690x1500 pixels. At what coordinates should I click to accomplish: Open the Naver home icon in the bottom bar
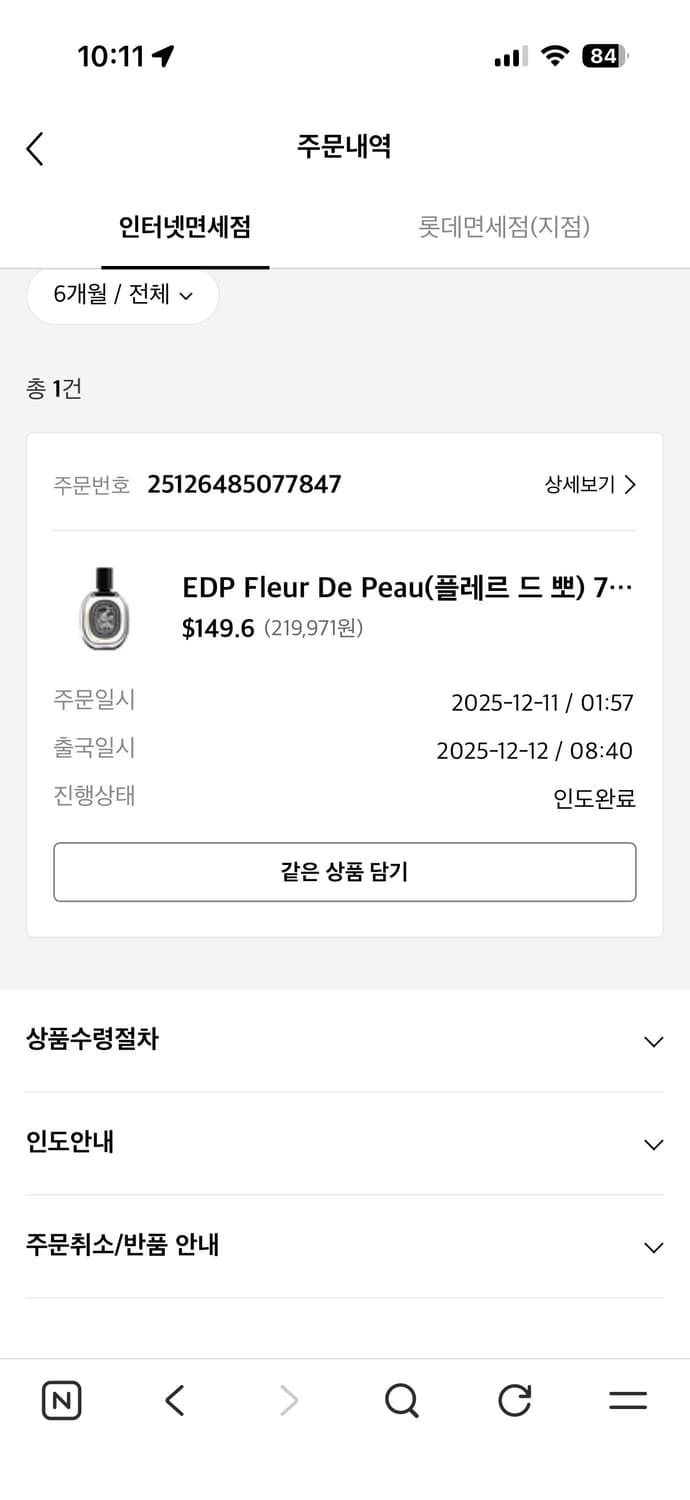pos(61,1400)
